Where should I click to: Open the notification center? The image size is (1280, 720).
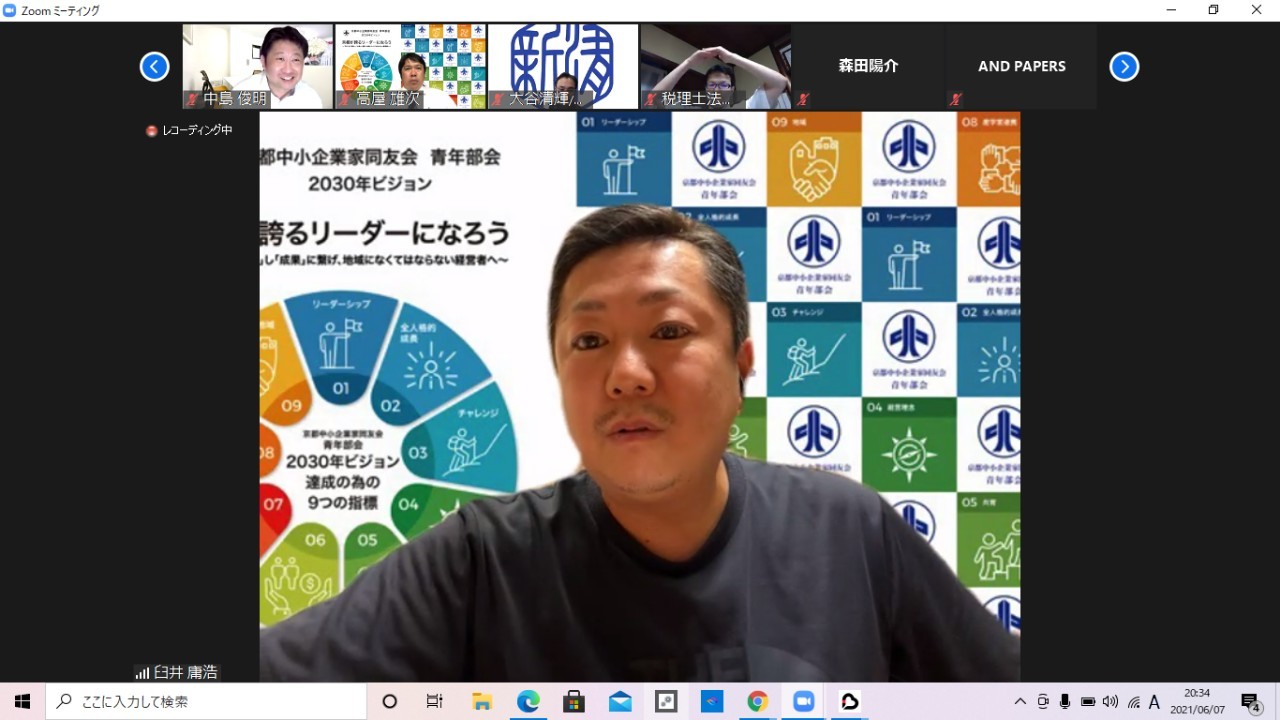coord(1250,701)
